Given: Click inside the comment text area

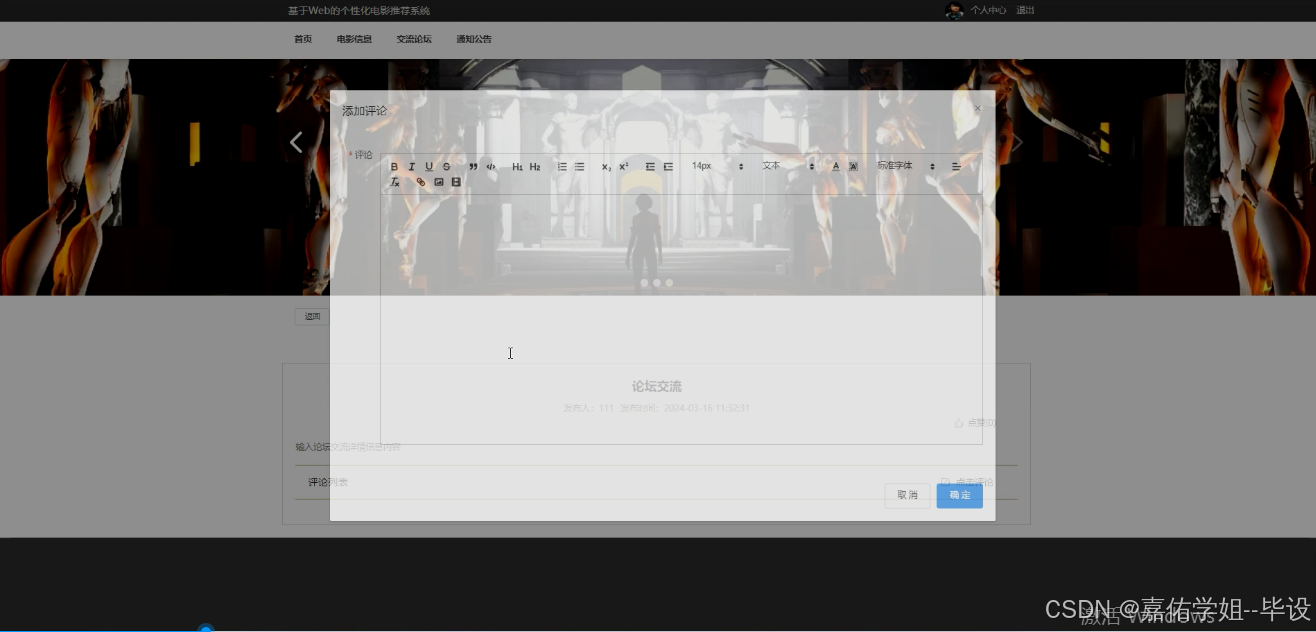Looking at the screenshot, I should [x=681, y=318].
